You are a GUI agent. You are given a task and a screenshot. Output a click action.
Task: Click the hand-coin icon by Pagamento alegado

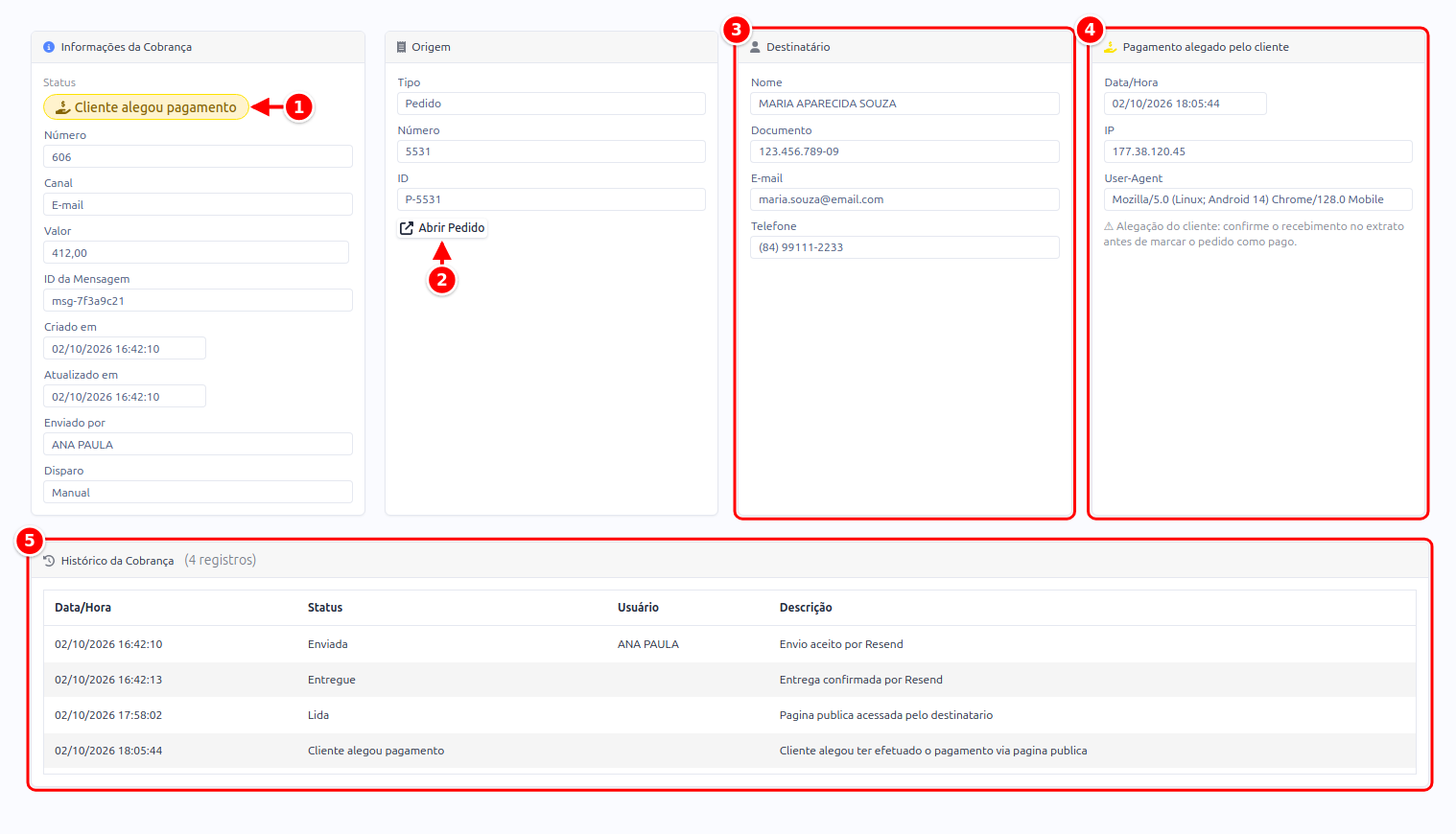pyautogui.click(x=1110, y=47)
